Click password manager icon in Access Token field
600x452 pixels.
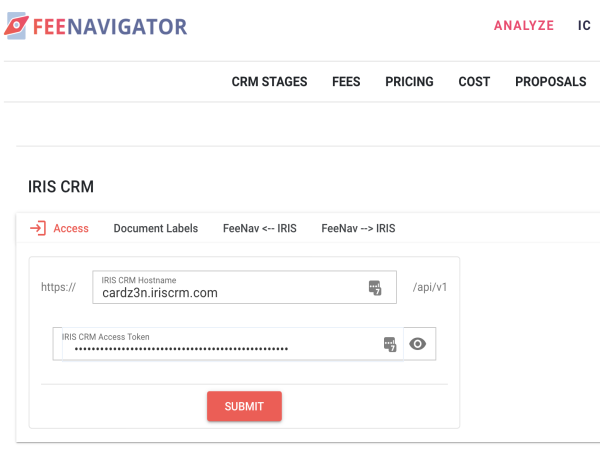coord(390,344)
